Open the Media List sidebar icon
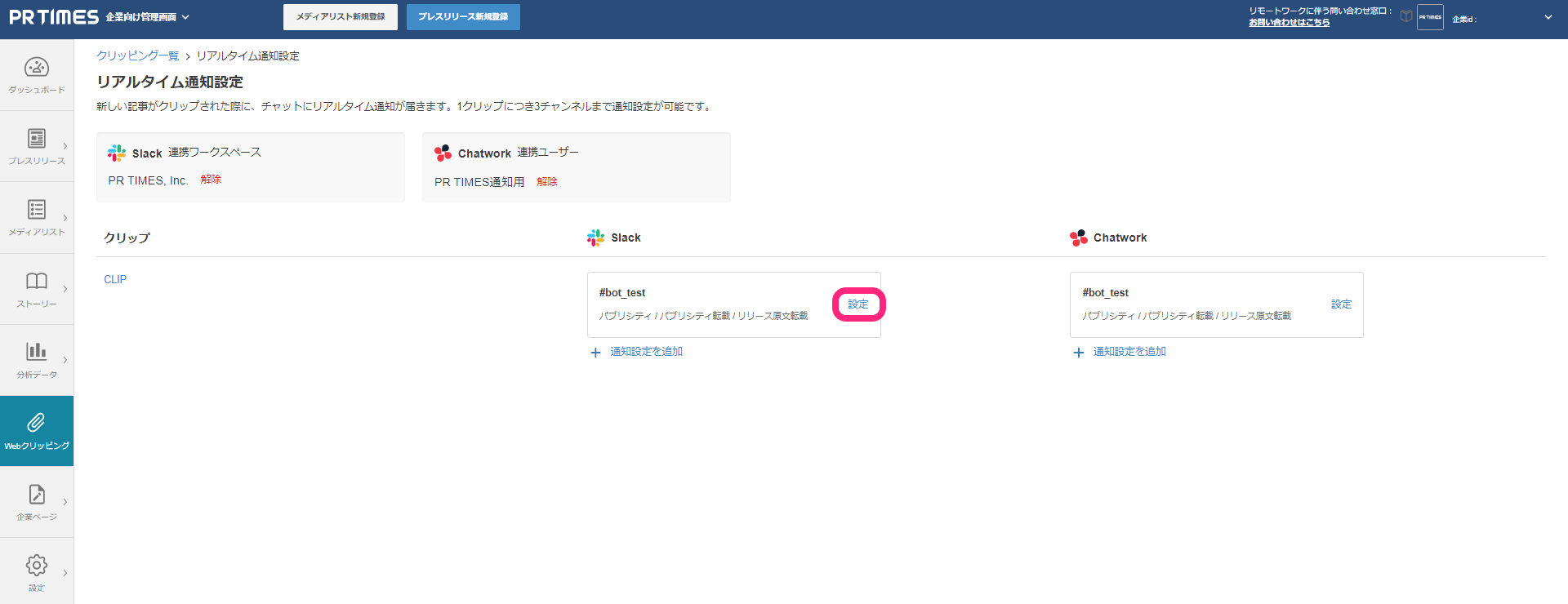The width and height of the screenshot is (1568, 604). (37, 209)
